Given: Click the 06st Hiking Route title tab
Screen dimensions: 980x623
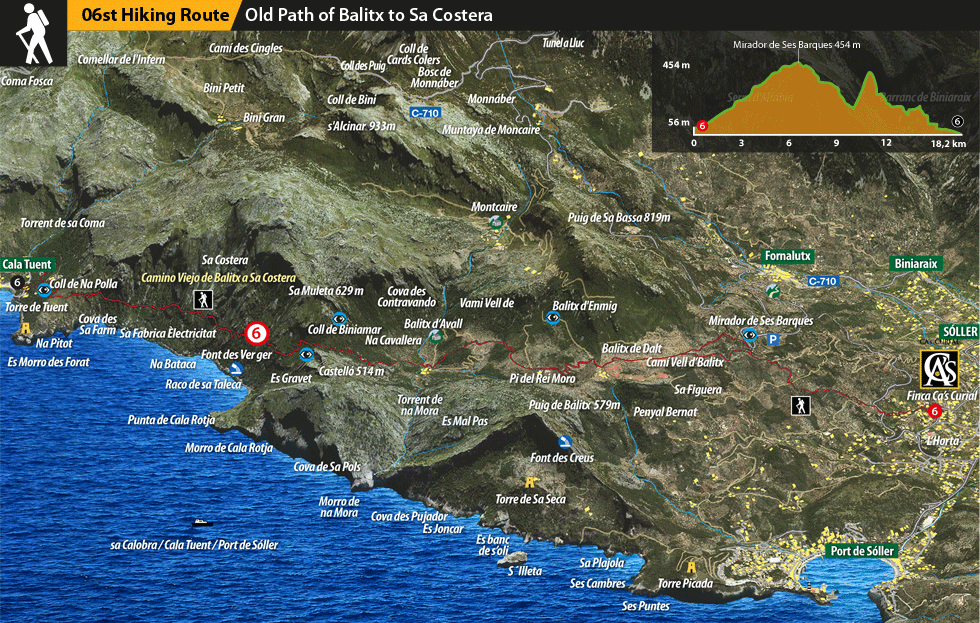Looking at the screenshot, I should click(x=150, y=16).
